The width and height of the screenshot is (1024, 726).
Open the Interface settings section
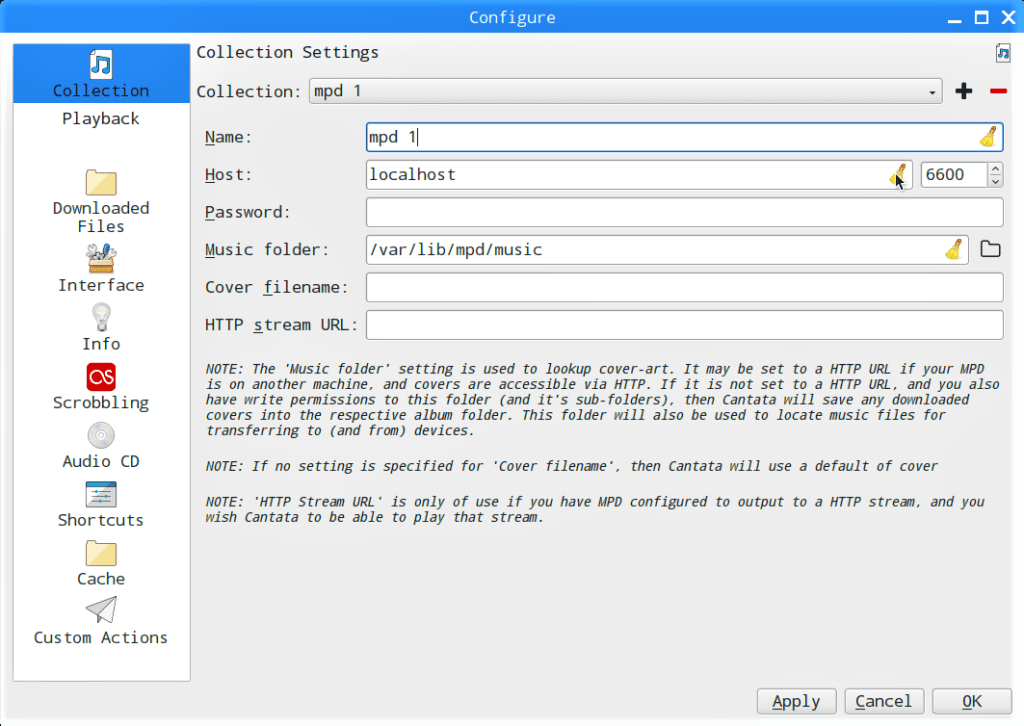[x=101, y=268]
